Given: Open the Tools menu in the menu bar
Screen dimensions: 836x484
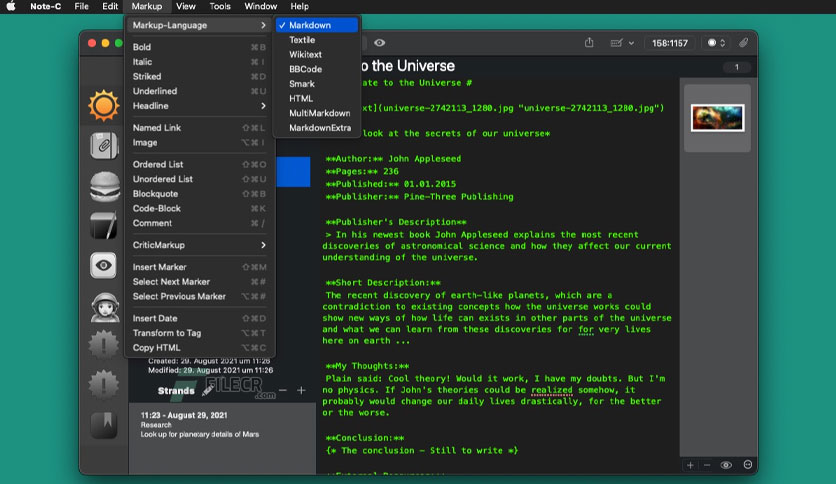Looking at the screenshot, I should click(220, 6).
